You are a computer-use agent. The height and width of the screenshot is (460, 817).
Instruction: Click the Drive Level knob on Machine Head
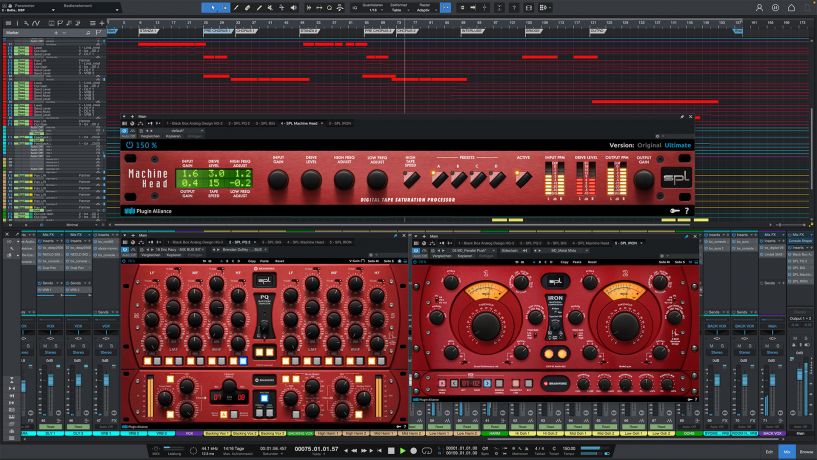[x=311, y=180]
